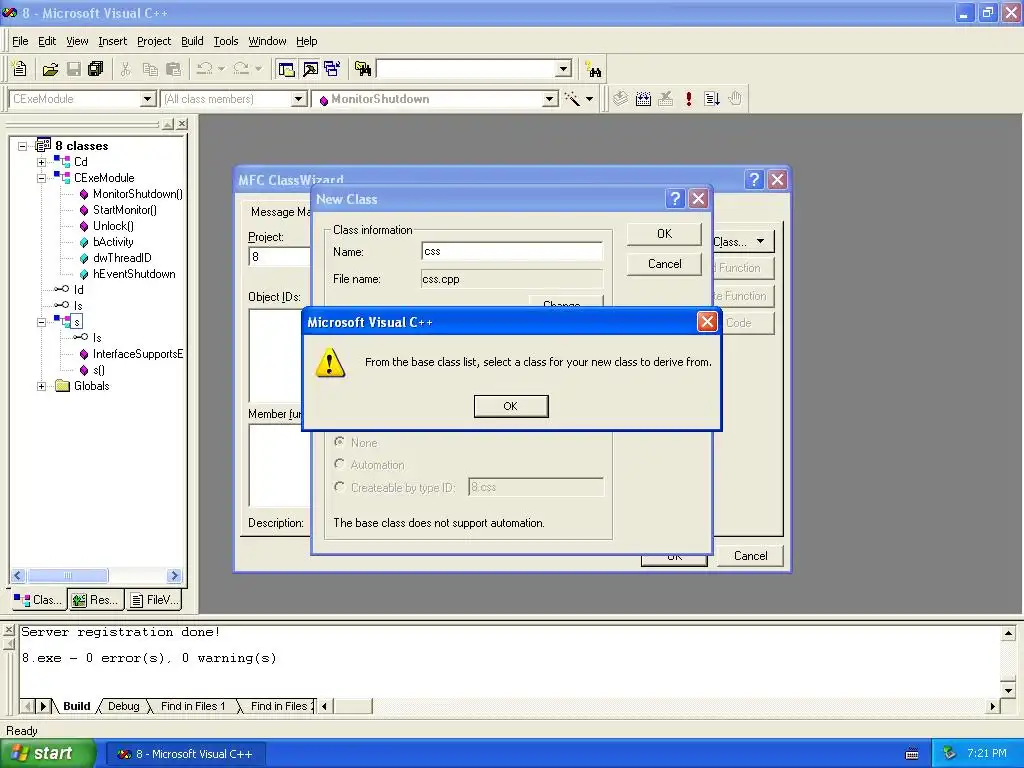Select InterfaceSupportsE item in the tree

point(138,354)
